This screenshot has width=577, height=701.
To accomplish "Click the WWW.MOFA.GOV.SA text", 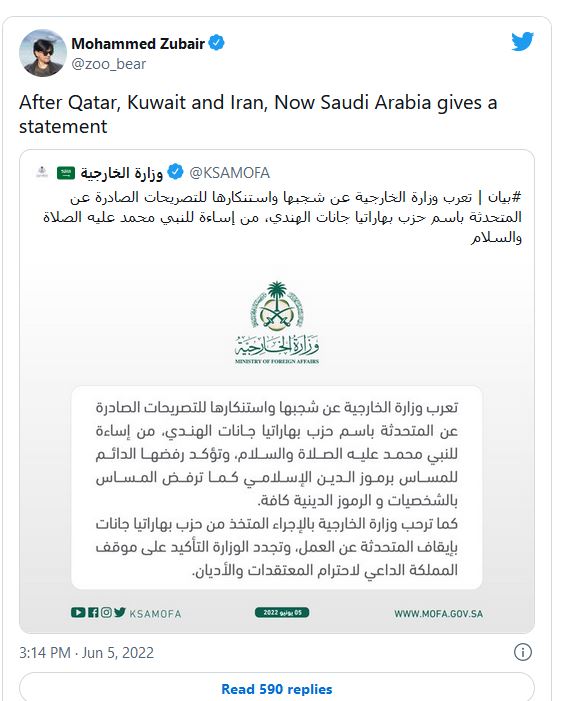I will click(438, 614).
